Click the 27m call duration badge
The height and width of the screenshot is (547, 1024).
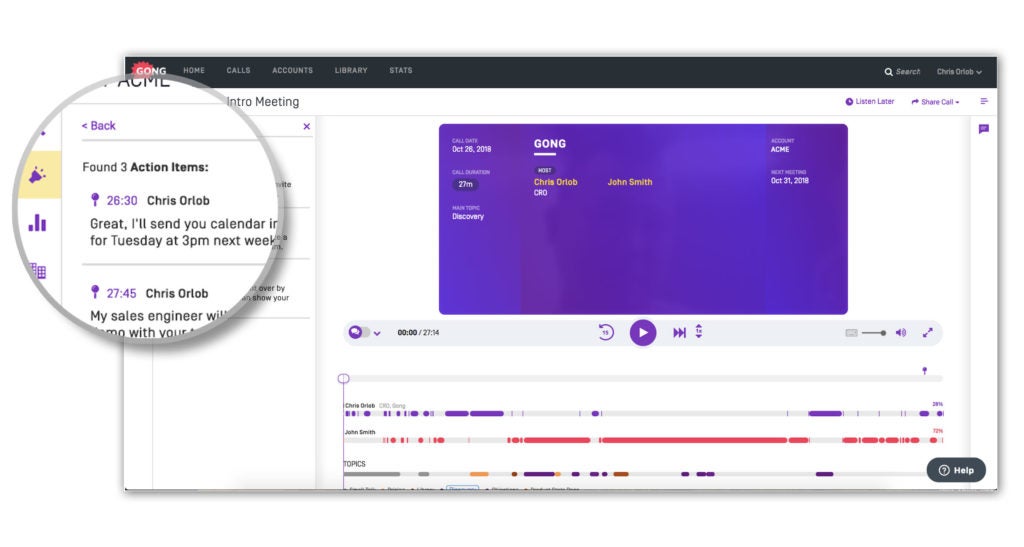click(x=465, y=184)
